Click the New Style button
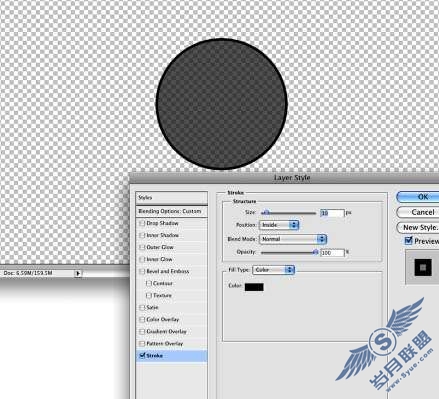Image resolution: width=439 pixels, height=399 pixels. (x=418, y=227)
